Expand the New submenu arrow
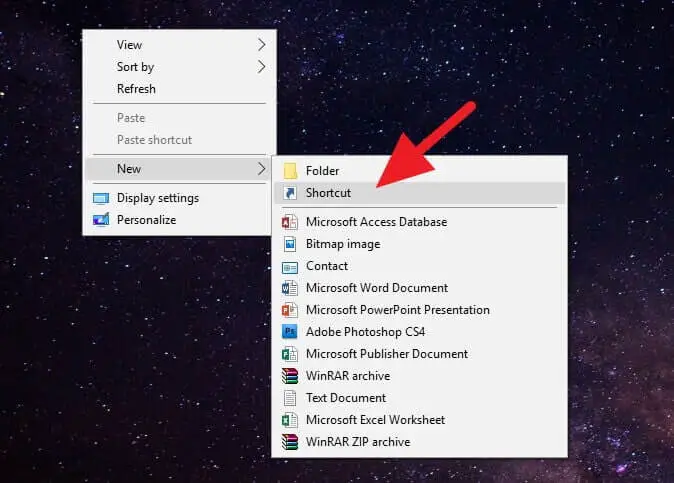Viewport: 674px width, 483px height. (x=261, y=169)
